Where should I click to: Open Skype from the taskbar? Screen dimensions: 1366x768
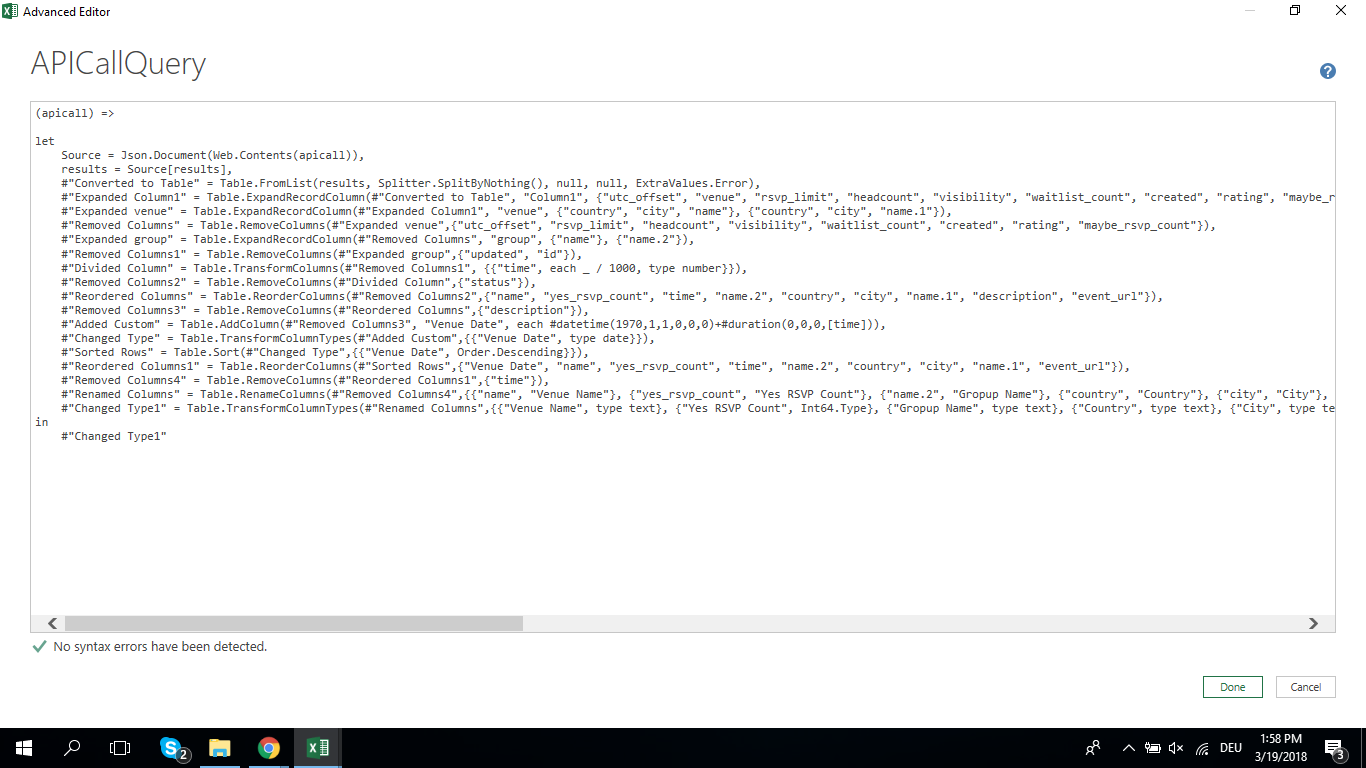(x=172, y=747)
